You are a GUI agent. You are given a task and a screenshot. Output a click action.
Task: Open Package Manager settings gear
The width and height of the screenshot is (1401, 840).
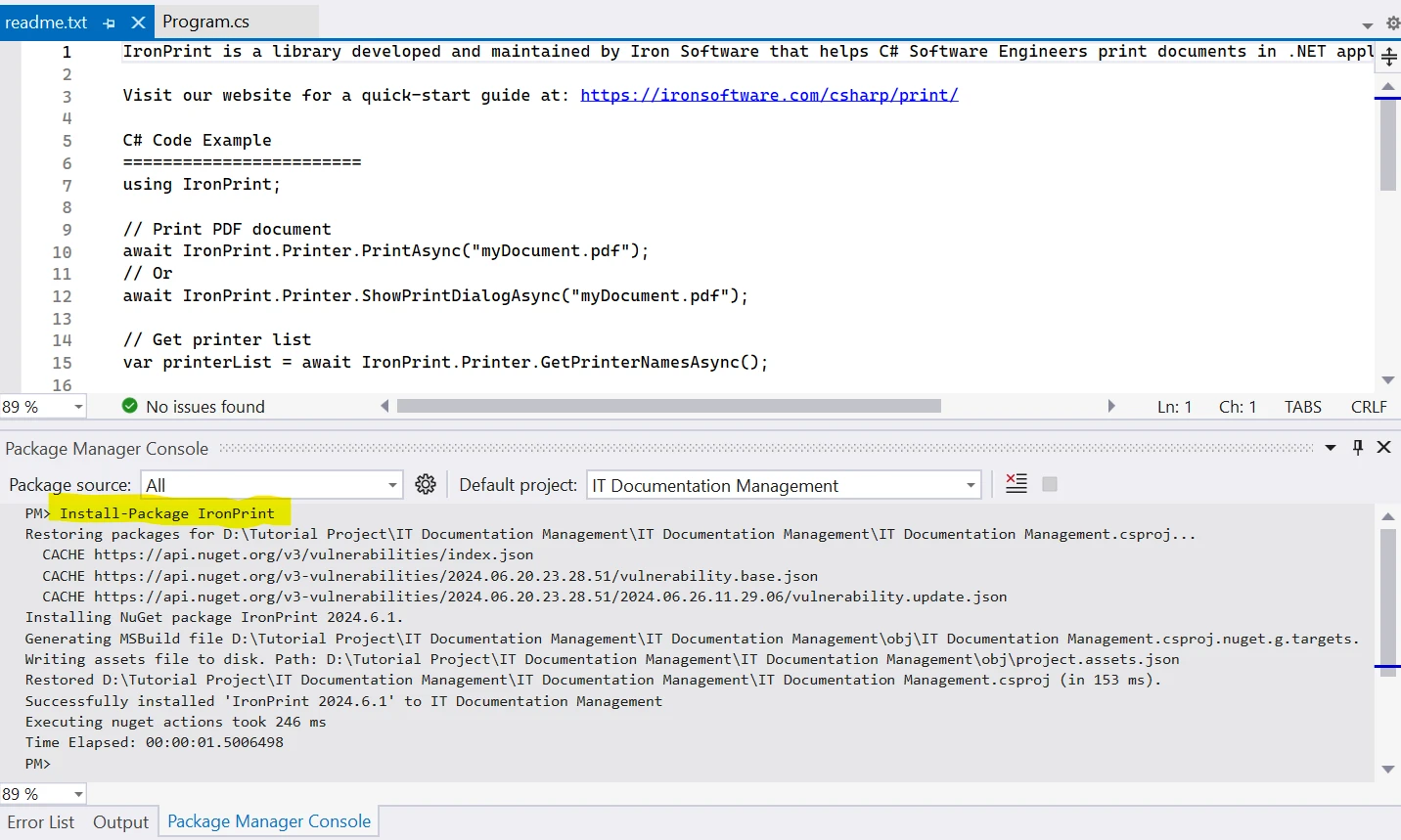[426, 484]
